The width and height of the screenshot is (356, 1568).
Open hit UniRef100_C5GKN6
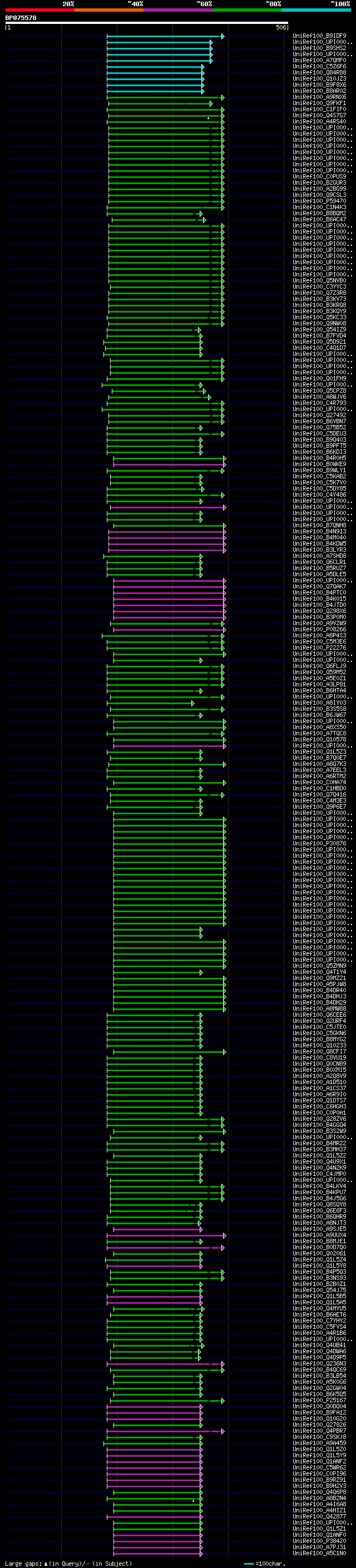tap(319, 1033)
